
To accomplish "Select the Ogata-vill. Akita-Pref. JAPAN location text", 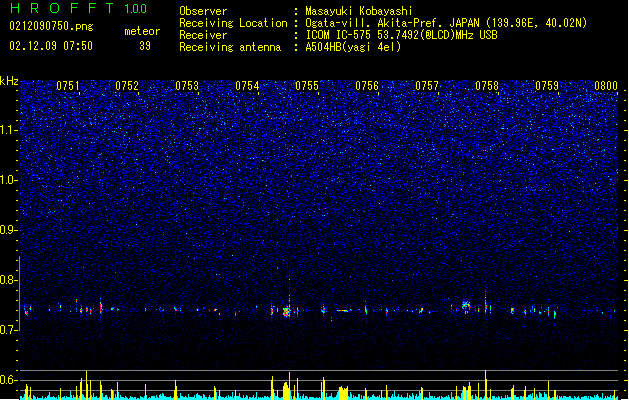I will pos(446,23).
